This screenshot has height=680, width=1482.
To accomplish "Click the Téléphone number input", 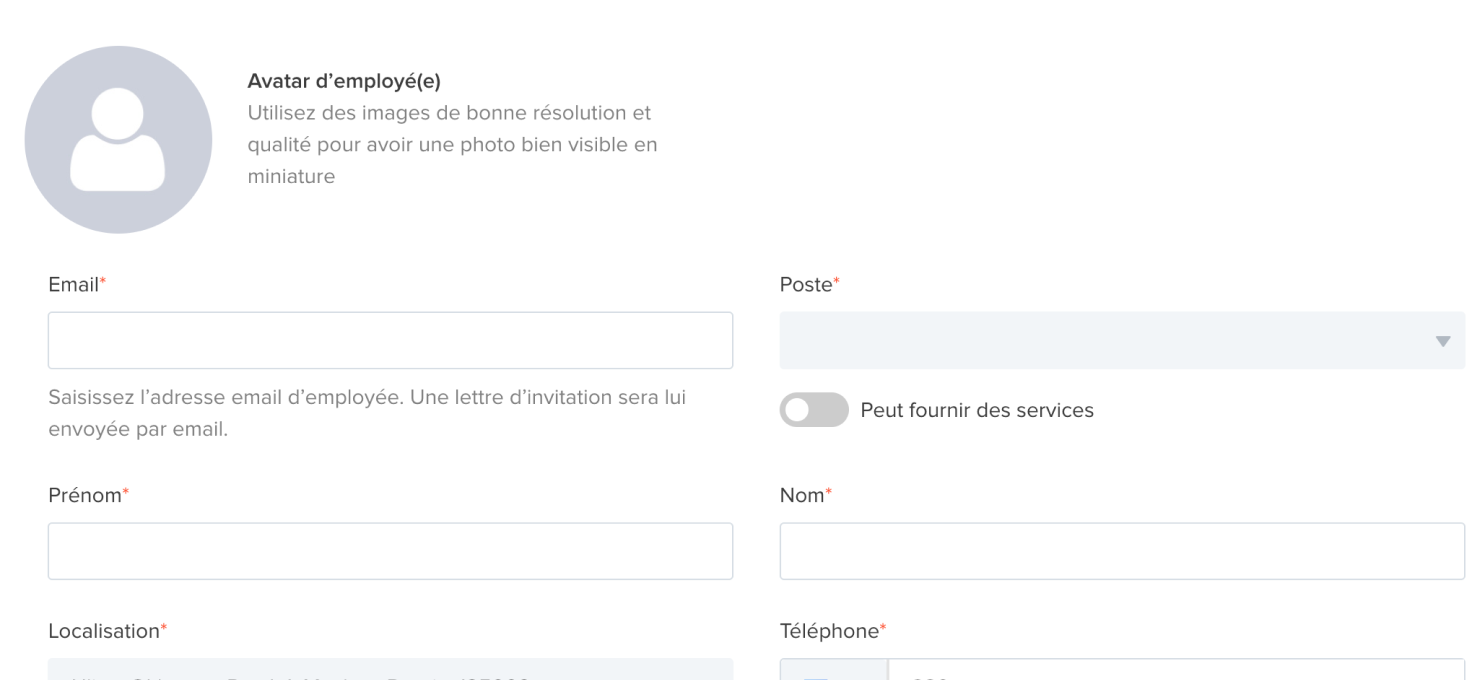I will [x=1176, y=671].
